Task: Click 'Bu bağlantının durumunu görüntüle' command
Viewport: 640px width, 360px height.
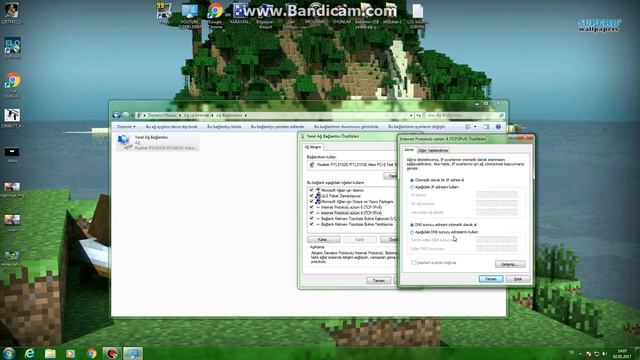Action: 346,127
